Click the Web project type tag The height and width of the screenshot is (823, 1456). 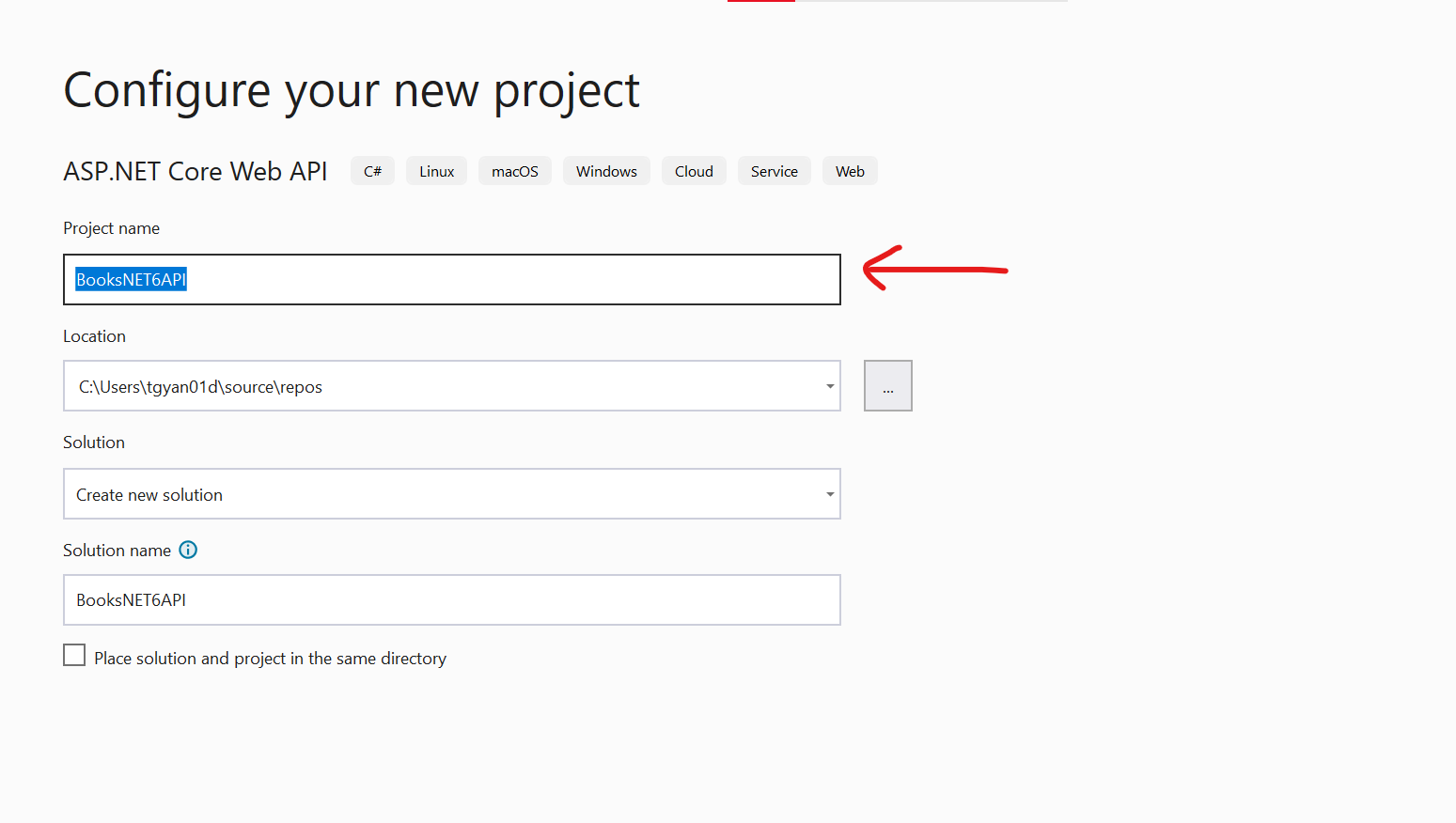(x=849, y=170)
